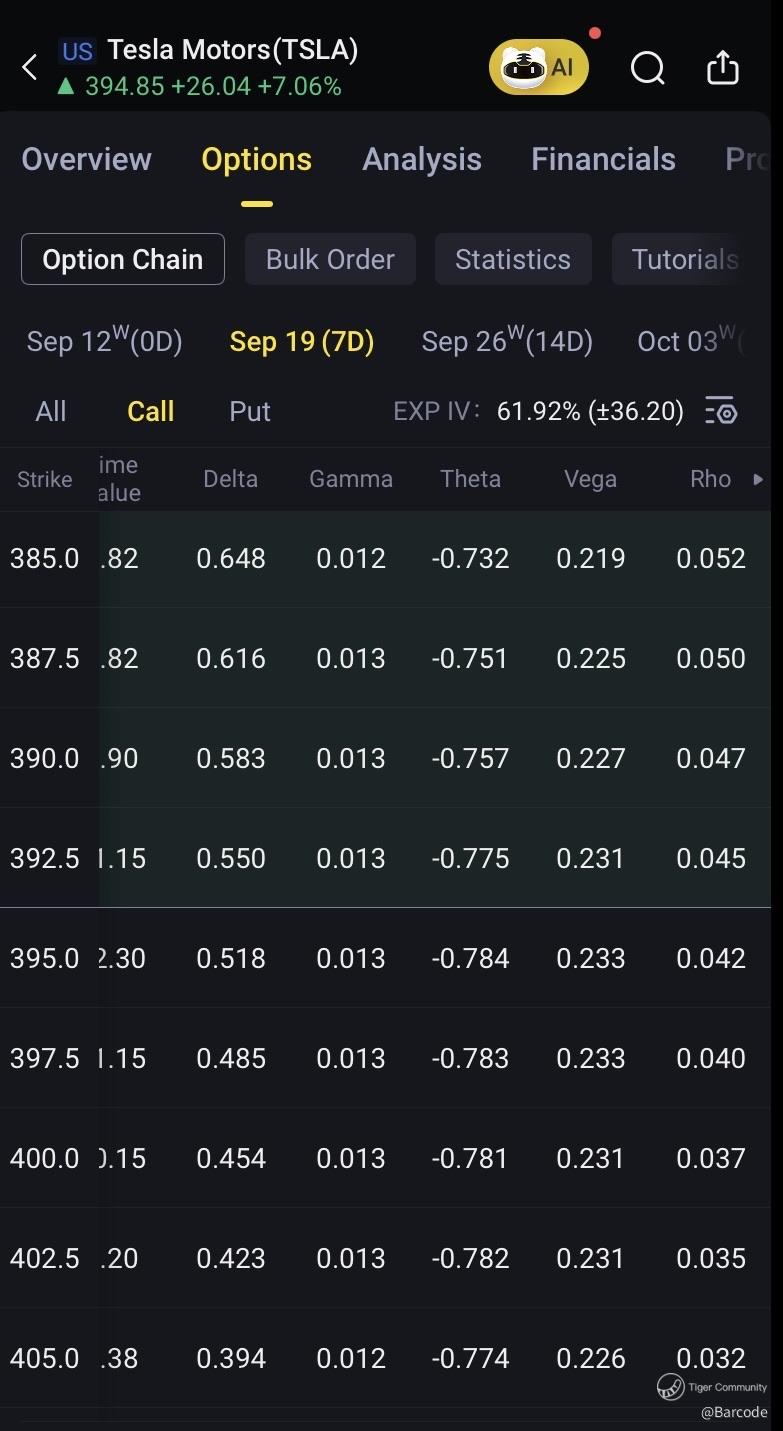Viewport: 783px width, 1431px height.
Task: Select the Call filter
Action: click(151, 411)
